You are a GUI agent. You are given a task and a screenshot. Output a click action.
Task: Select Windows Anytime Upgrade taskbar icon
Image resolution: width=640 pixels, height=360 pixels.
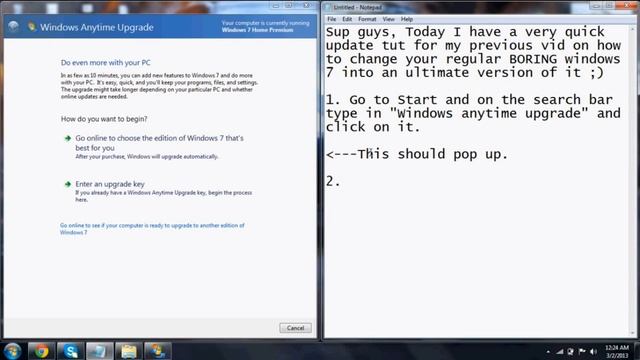point(158,351)
